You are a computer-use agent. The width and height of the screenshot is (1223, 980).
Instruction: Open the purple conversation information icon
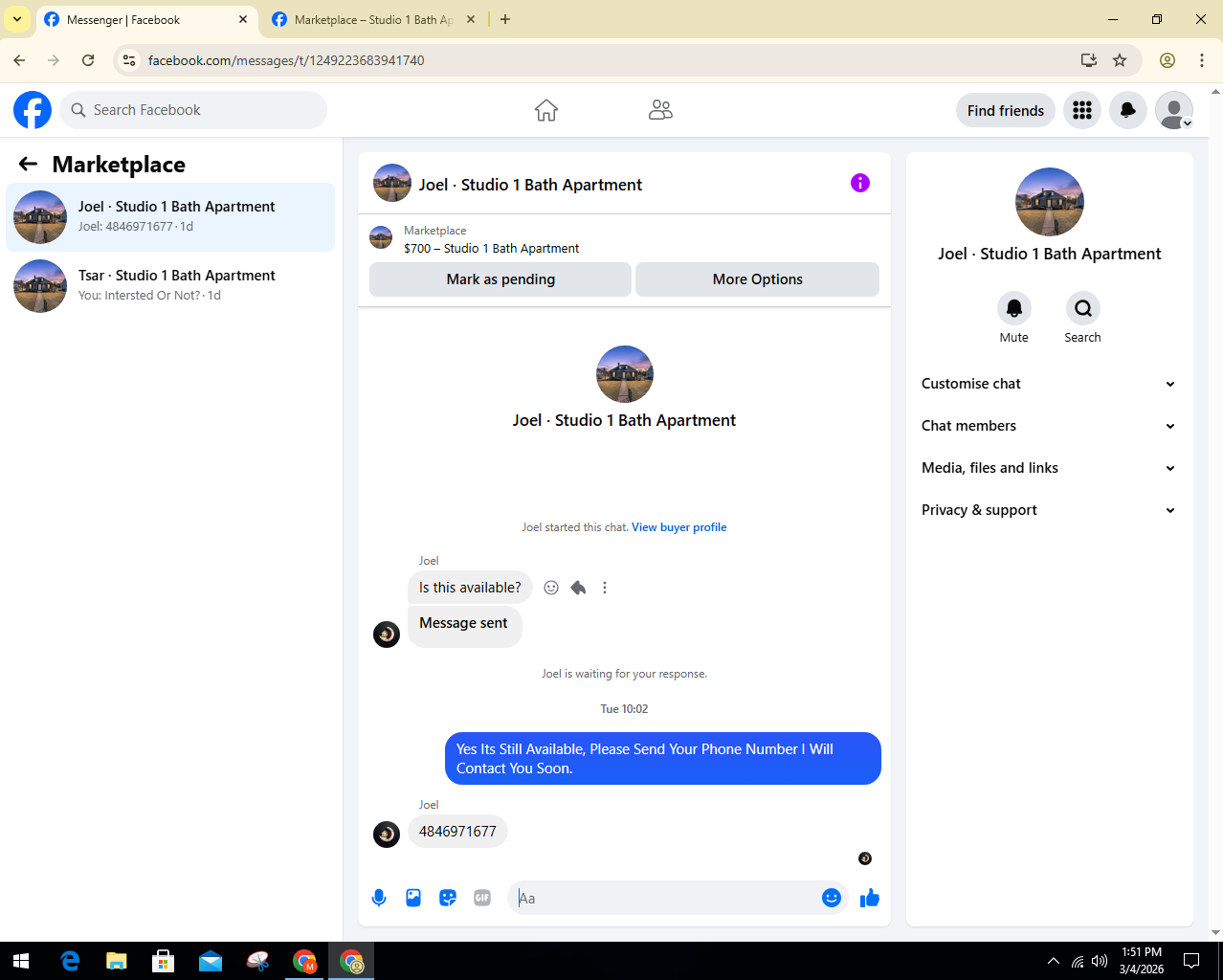[860, 183]
